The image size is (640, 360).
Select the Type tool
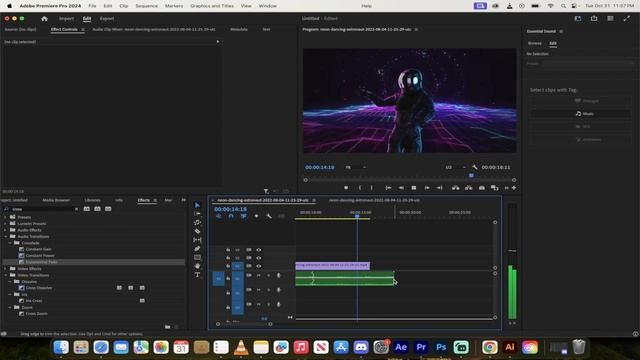198,275
